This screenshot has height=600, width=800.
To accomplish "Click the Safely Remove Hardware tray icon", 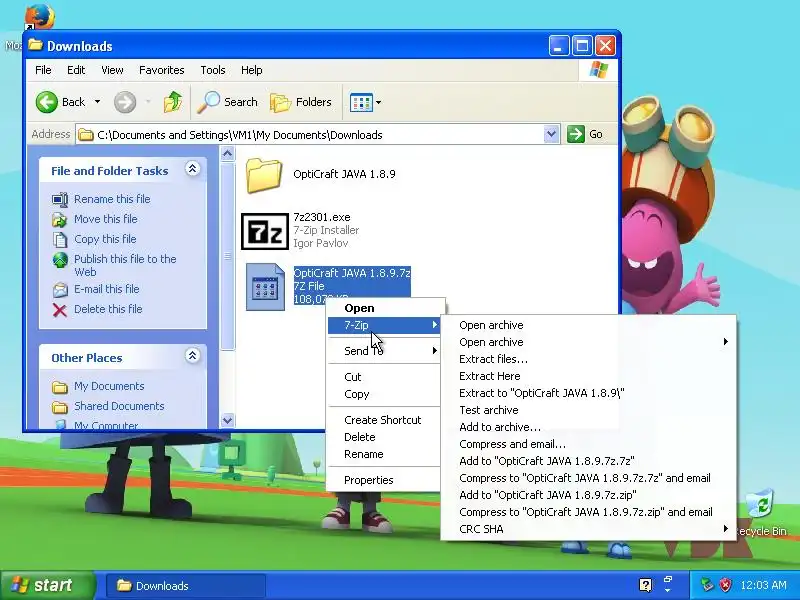I will [x=707, y=585].
